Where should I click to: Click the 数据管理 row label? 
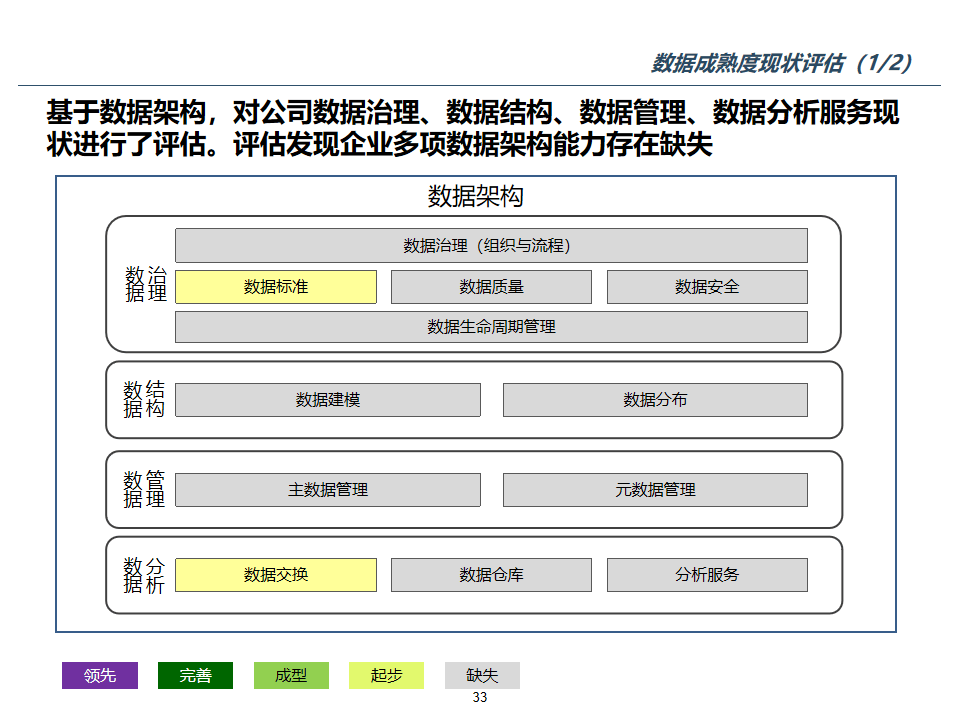pyautogui.click(x=144, y=489)
